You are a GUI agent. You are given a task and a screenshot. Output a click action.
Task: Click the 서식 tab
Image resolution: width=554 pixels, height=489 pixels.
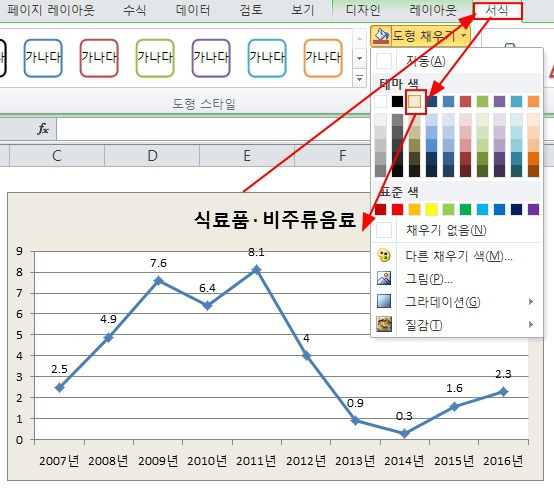tap(497, 11)
